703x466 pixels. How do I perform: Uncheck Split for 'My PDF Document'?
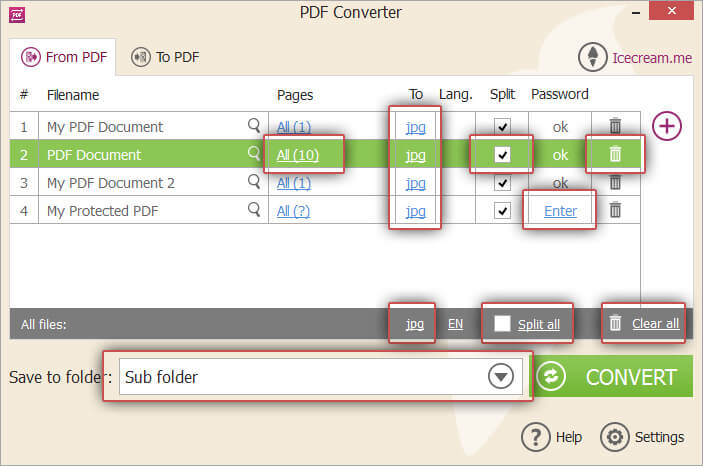click(502, 127)
